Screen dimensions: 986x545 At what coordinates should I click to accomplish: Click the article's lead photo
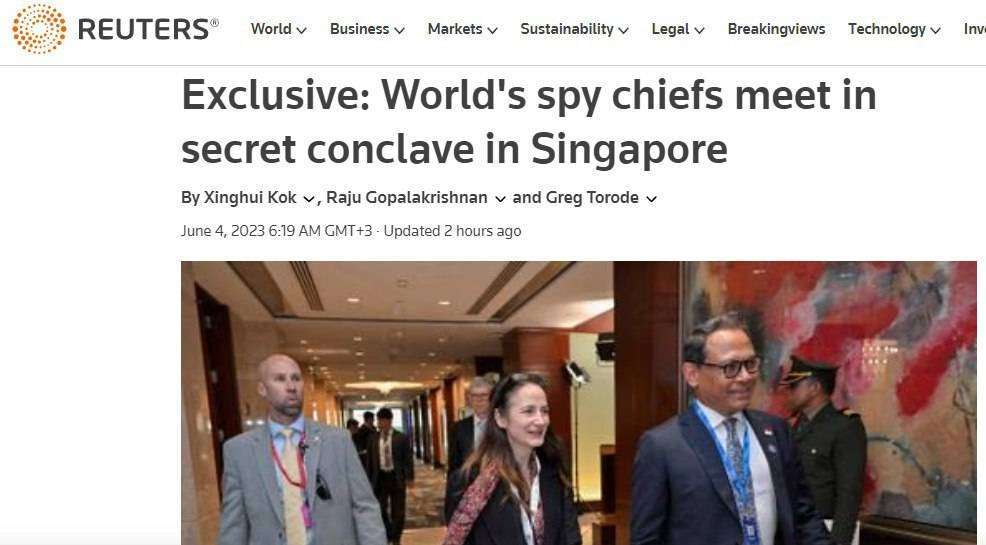pos(579,403)
